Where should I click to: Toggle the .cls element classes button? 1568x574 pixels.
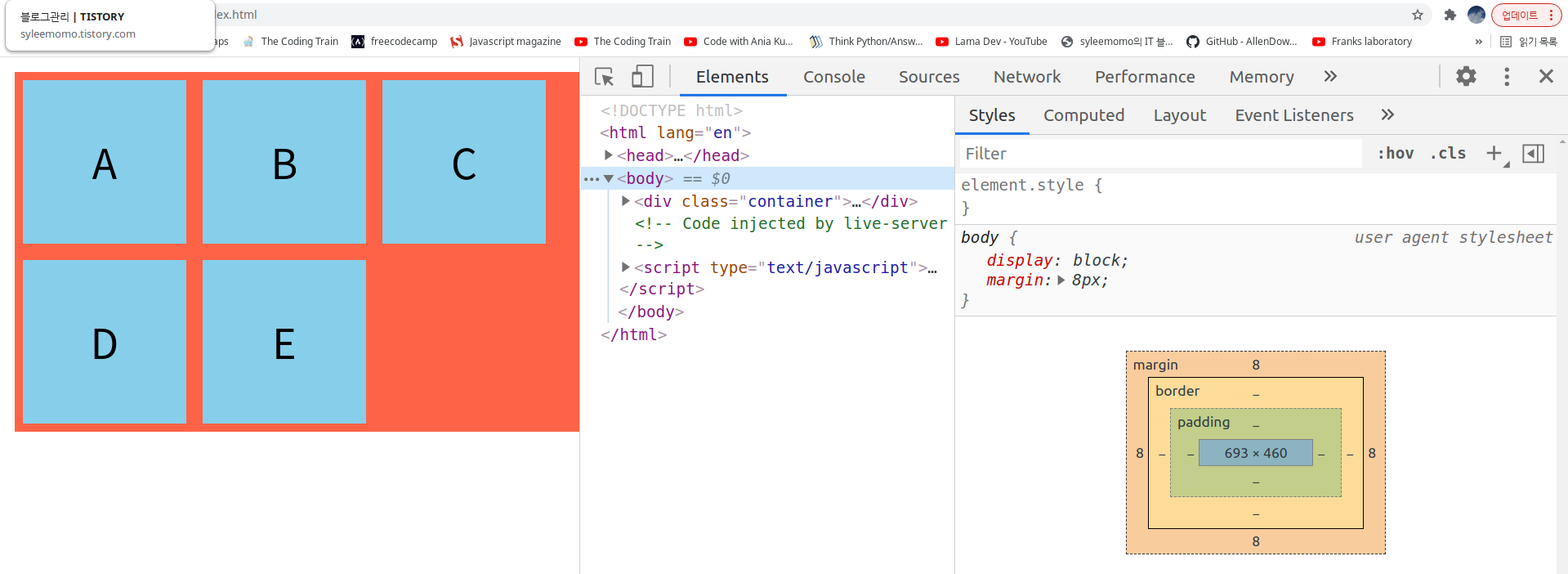[x=1448, y=153]
